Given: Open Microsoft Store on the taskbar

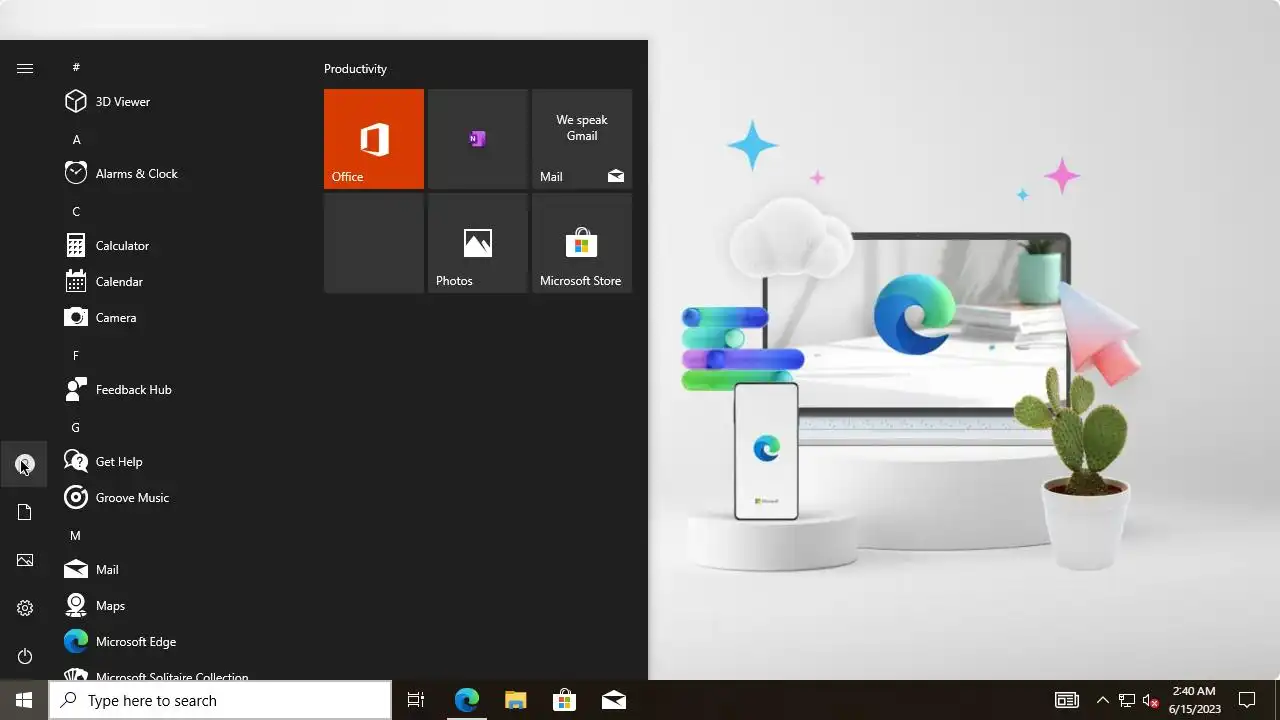Looking at the screenshot, I should [564, 700].
